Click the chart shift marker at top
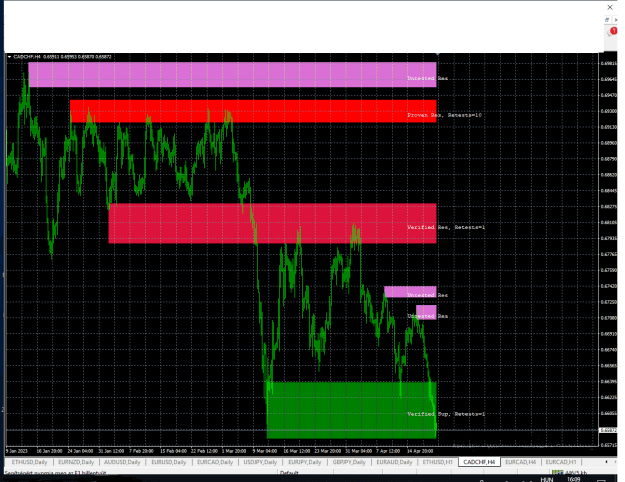The width and height of the screenshot is (625, 482). click(x=437, y=54)
